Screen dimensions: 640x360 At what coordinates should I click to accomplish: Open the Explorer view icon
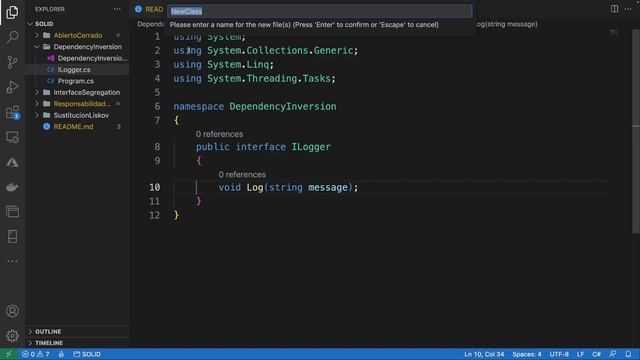[12, 12]
